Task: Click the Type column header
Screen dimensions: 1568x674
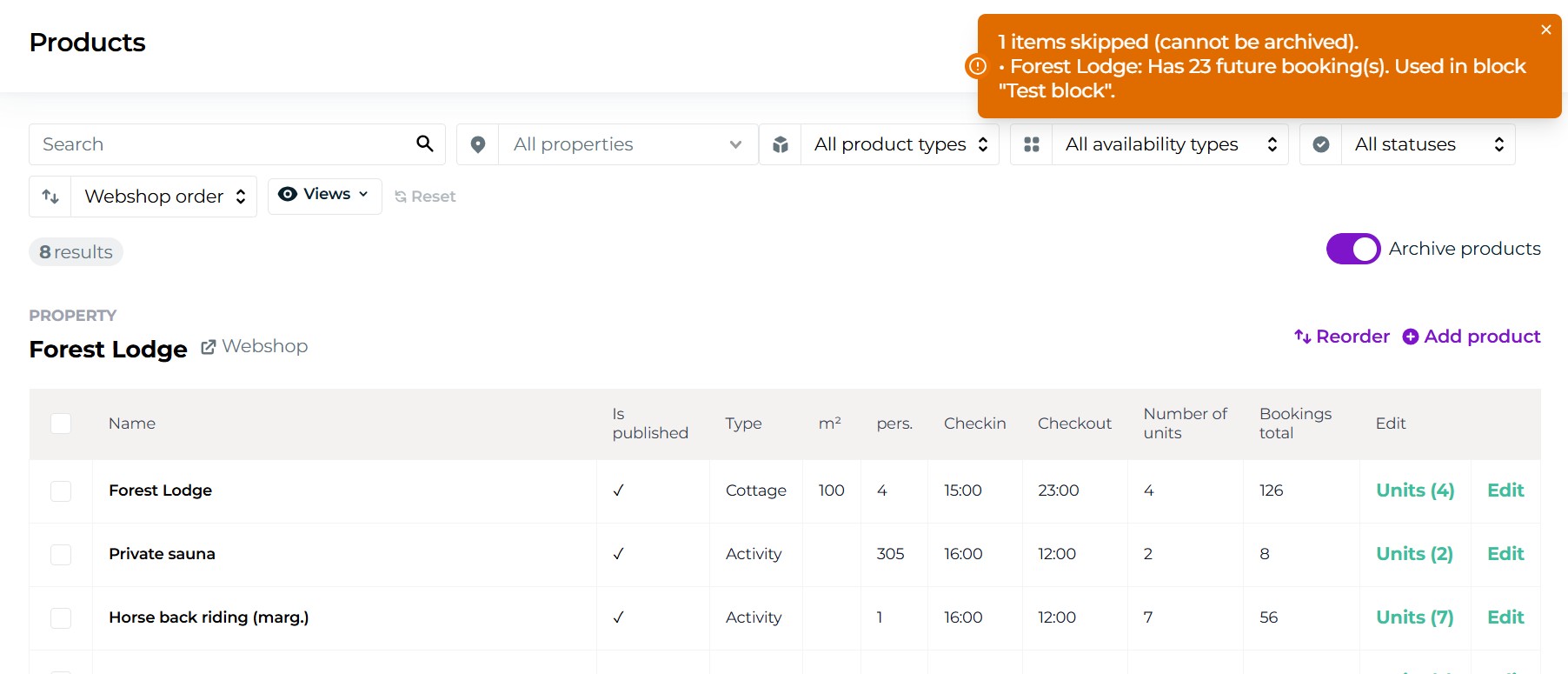Action: pyautogui.click(x=744, y=424)
